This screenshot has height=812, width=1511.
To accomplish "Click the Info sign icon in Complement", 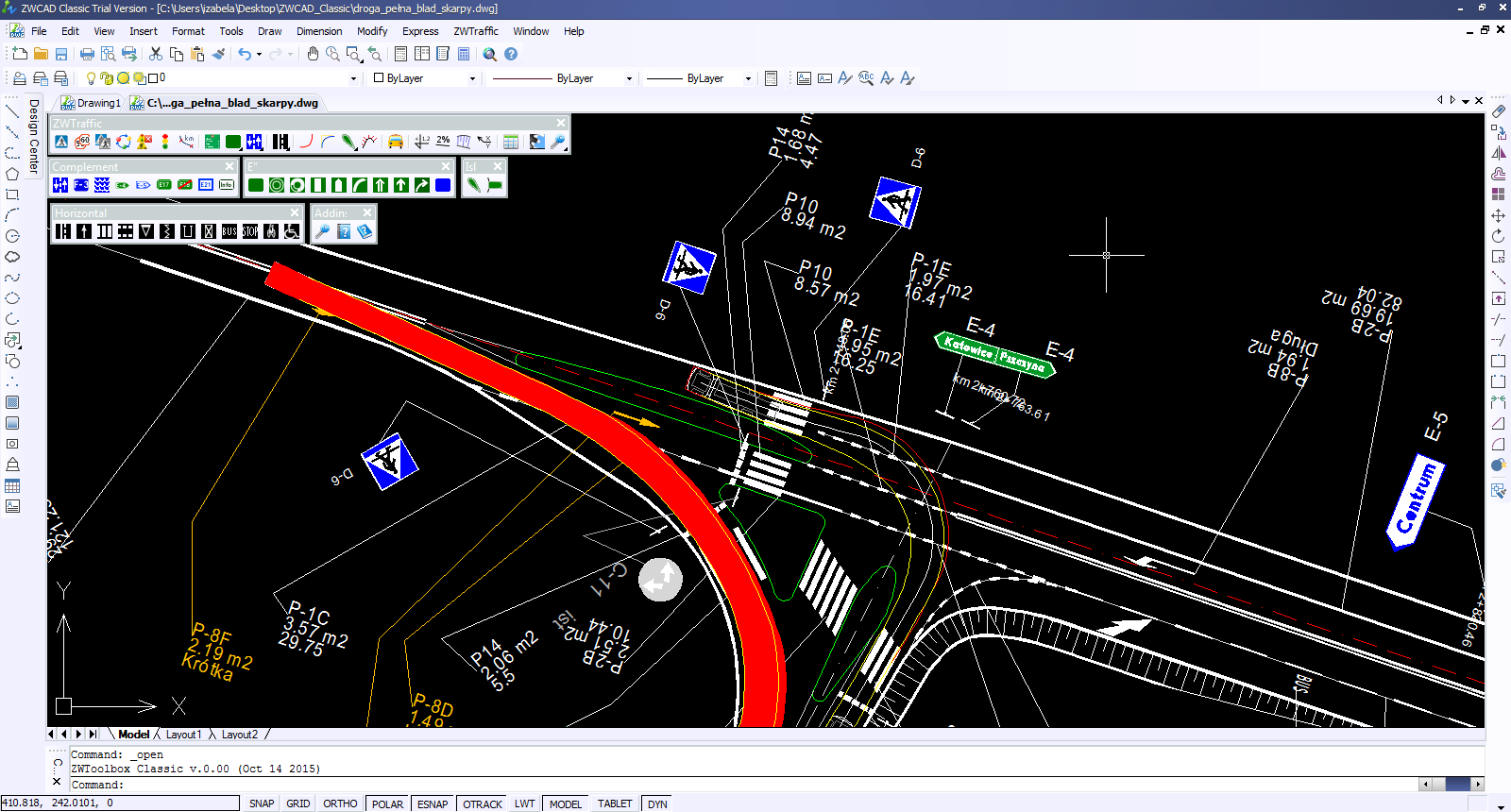I will coord(227,185).
